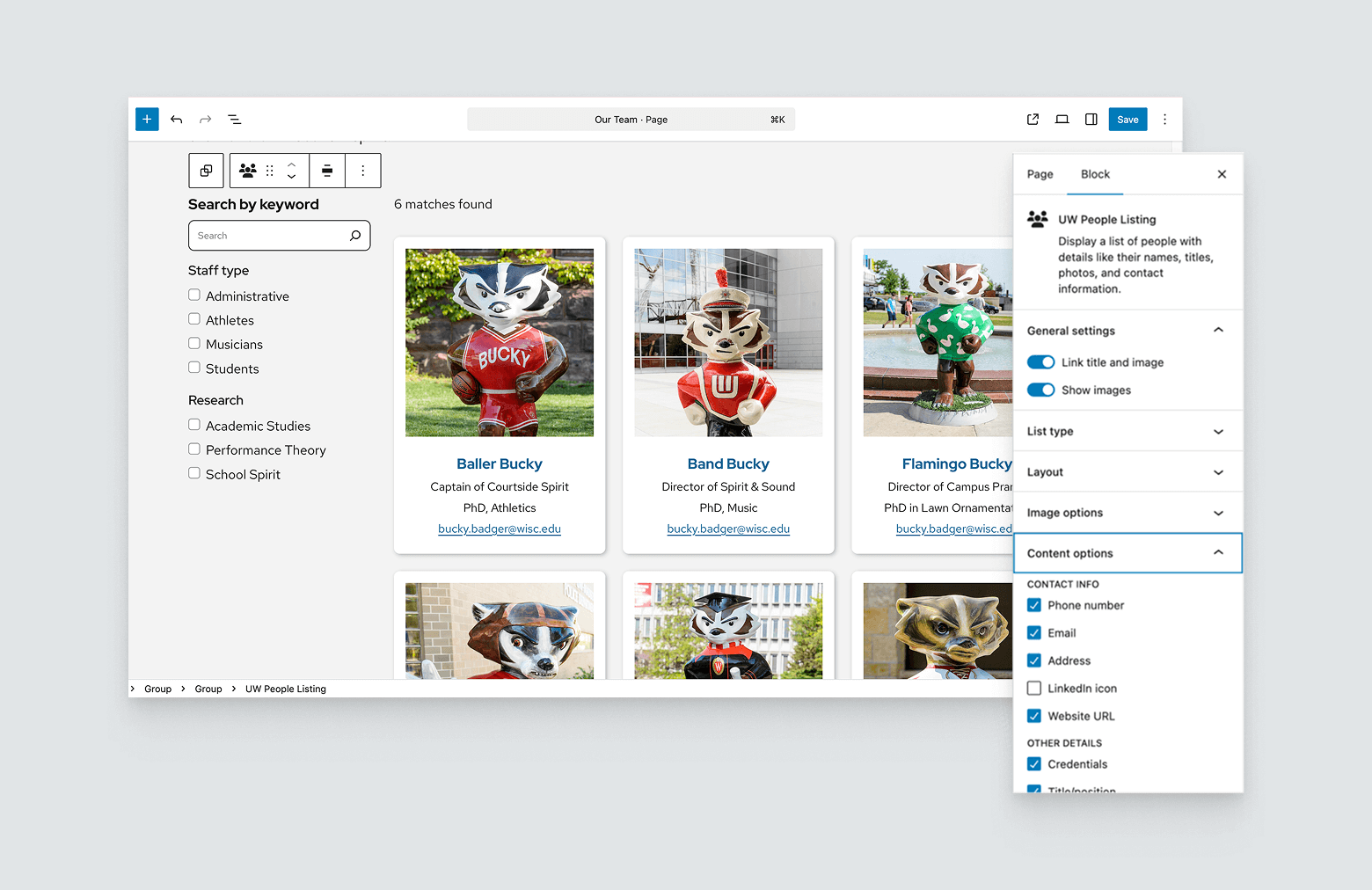Screen dimensions: 1372x890
Task: Check the LinkedIn icon checkbox
Action: pyautogui.click(x=1034, y=689)
